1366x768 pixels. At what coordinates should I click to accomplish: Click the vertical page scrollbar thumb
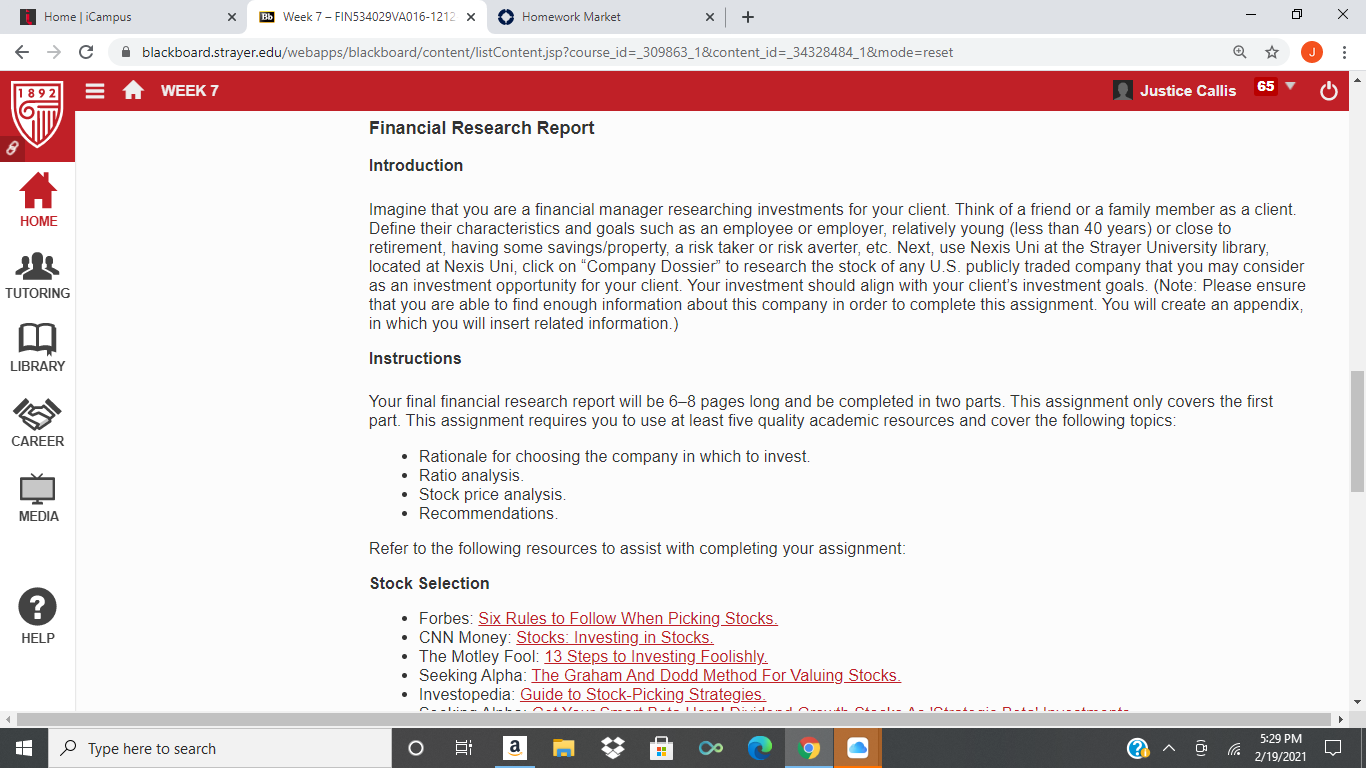pyautogui.click(x=1357, y=432)
